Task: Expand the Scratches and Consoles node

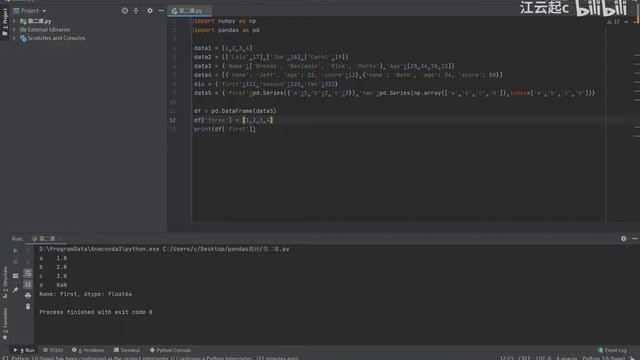Action: (x=14, y=38)
